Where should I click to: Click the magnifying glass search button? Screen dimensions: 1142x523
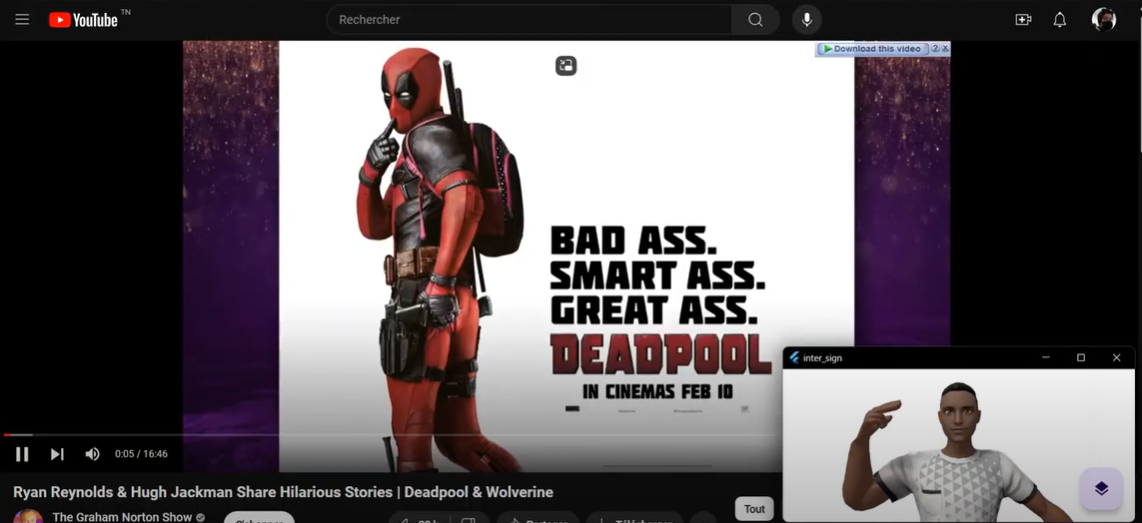[755, 20]
